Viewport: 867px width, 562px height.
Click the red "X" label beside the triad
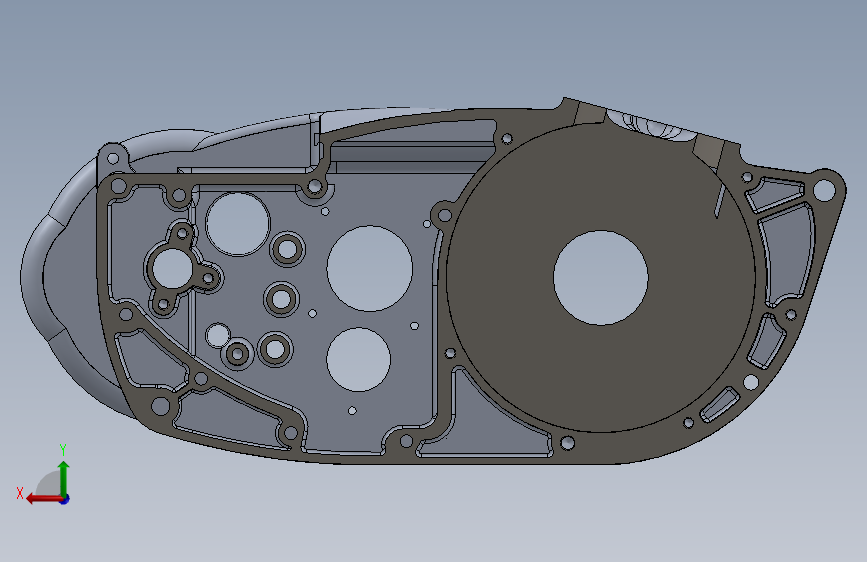(20, 493)
